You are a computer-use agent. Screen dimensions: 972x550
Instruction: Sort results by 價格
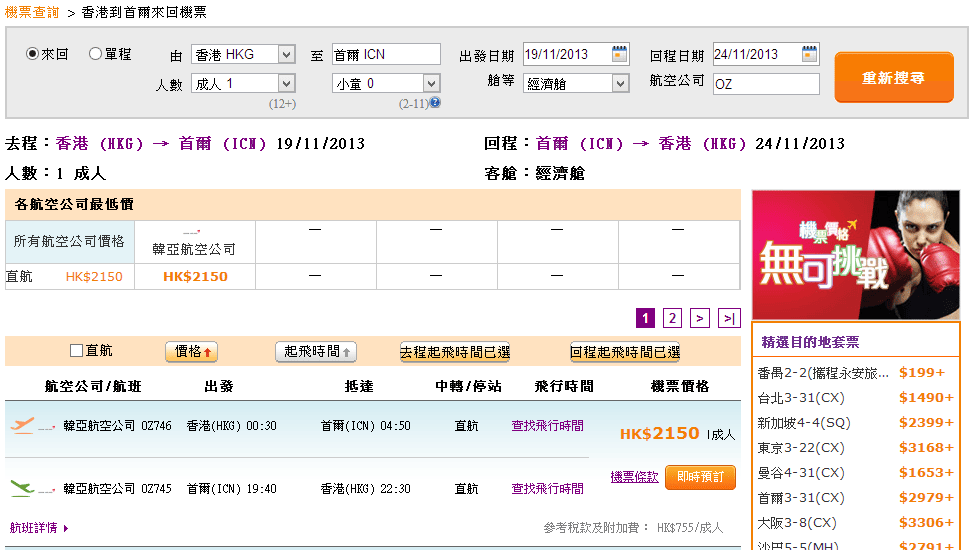coord(191,352)
